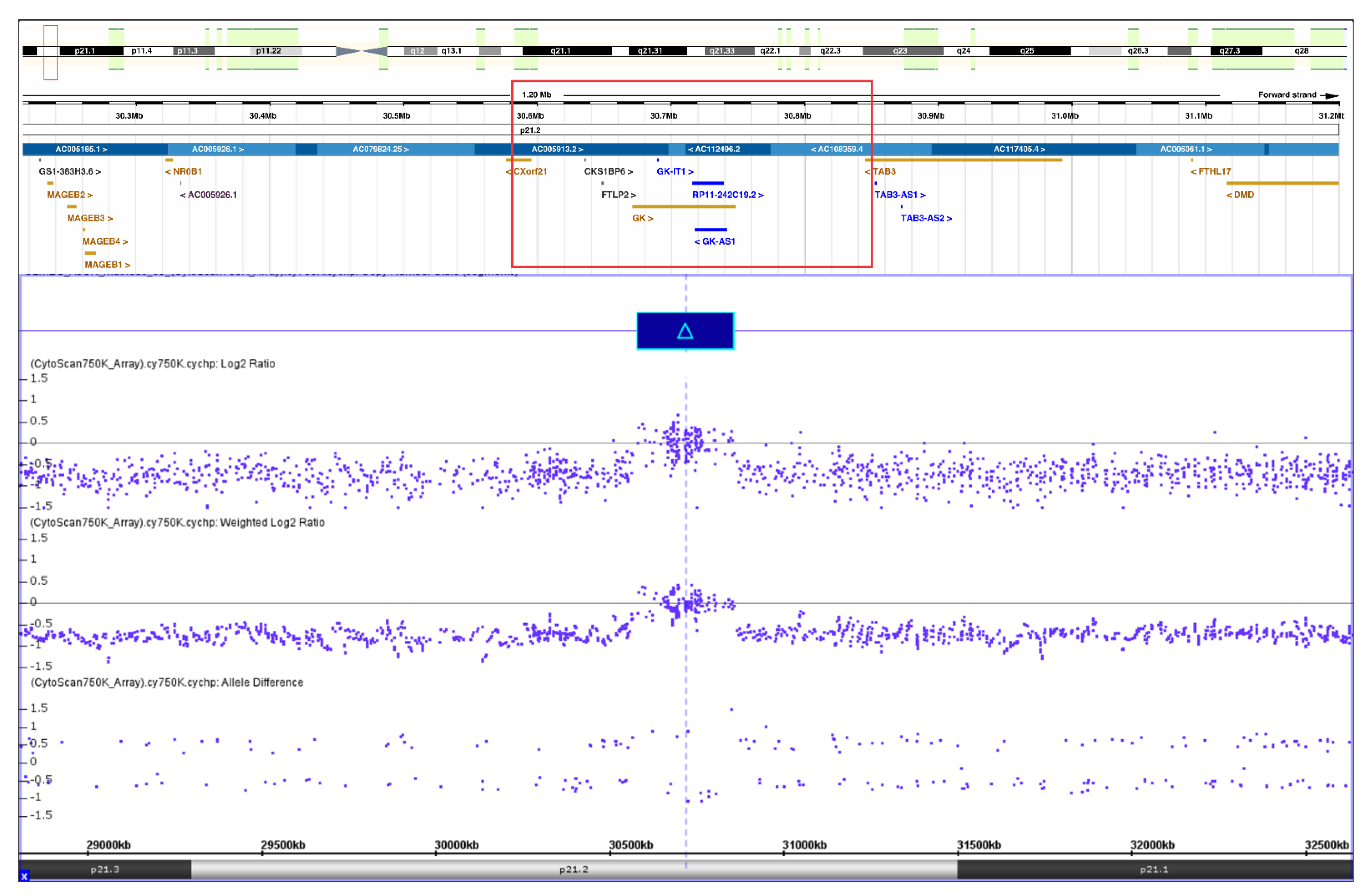Click the q25 band on the ideogram
This screenshot has height=896, width=1364.
coord(1030,51)
